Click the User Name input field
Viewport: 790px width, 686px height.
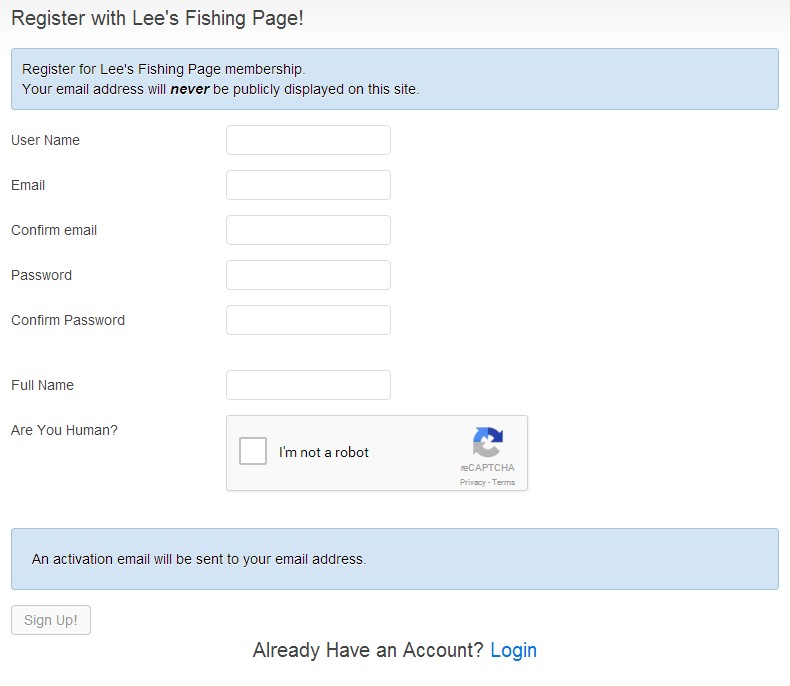tap(308, 140)
